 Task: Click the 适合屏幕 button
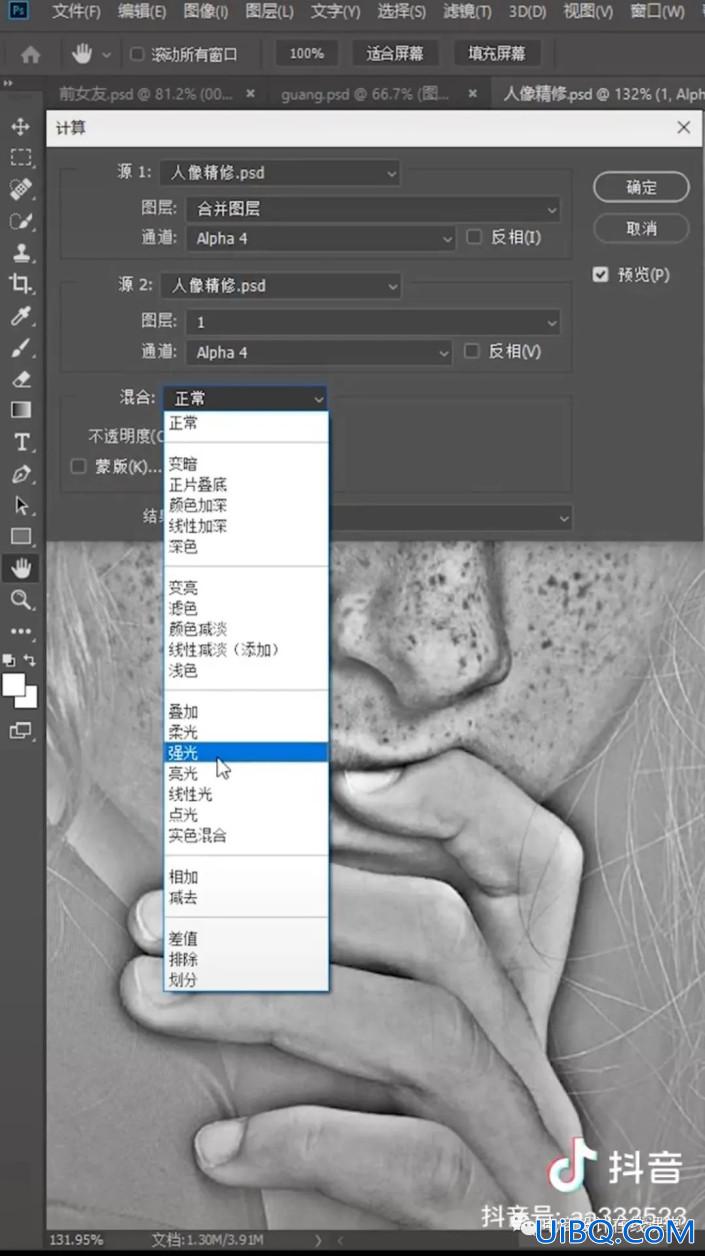click(394, 53)
